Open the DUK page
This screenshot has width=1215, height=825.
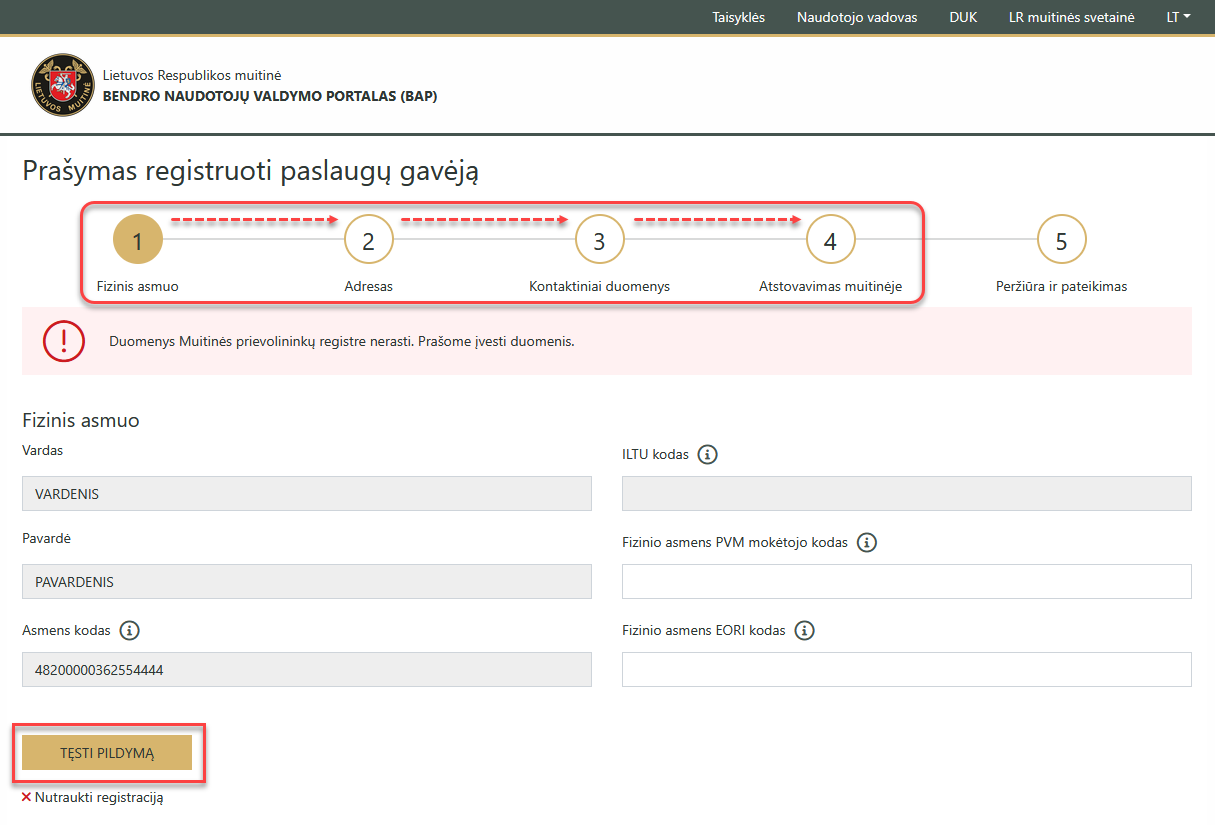tap(962, 17)
